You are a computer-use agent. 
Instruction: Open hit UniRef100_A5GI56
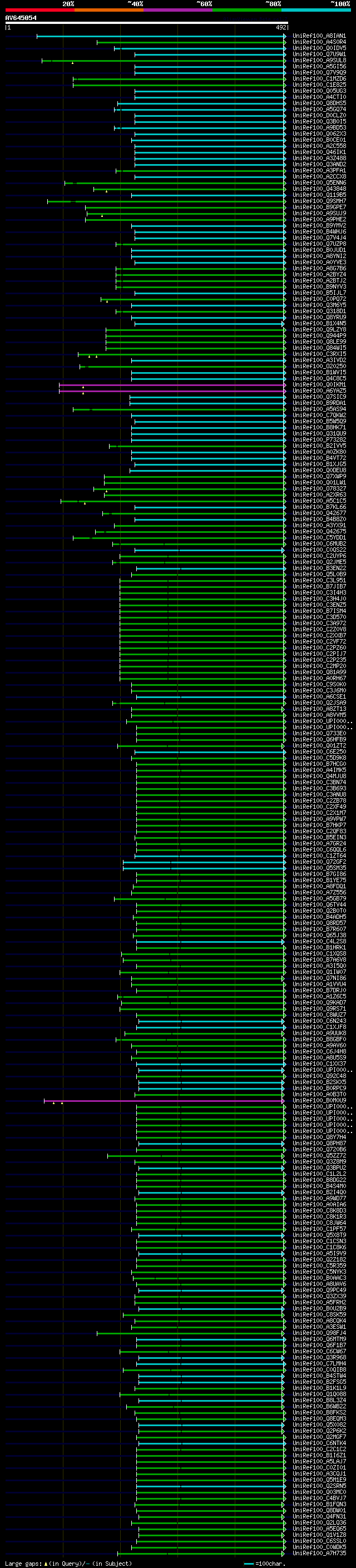(x=319, y=66)
